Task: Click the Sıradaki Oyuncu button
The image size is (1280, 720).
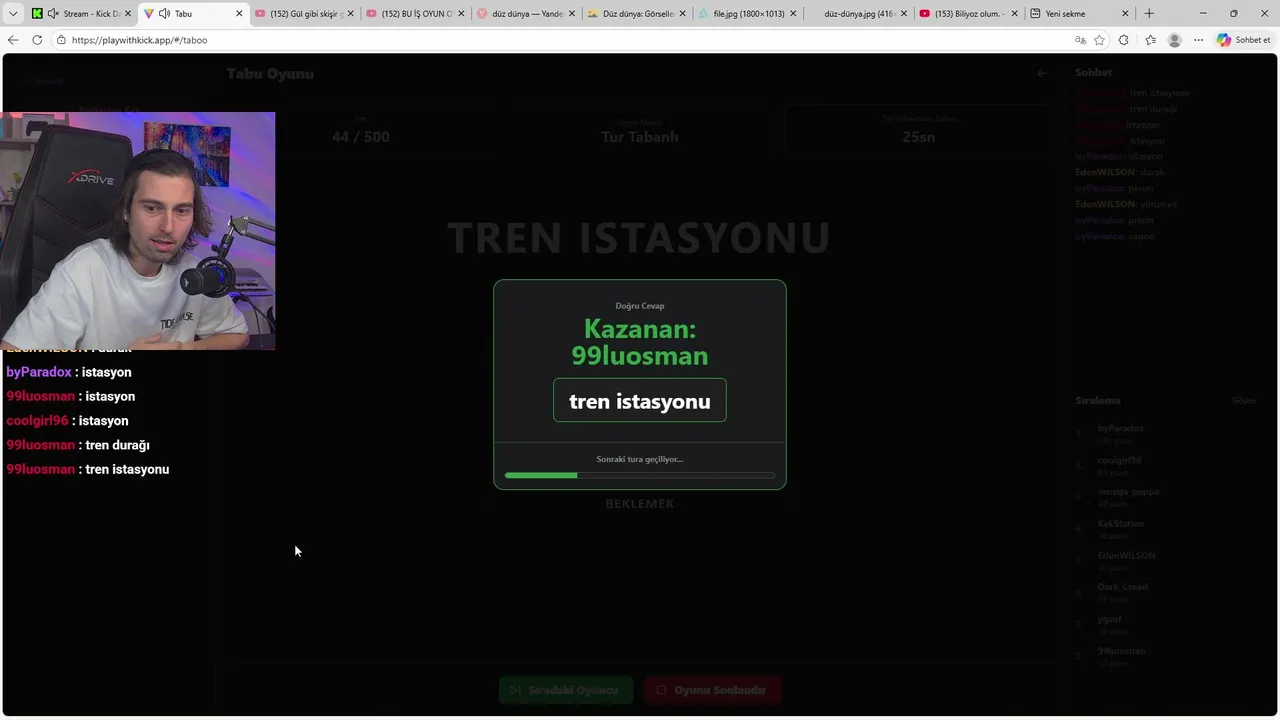Action: tap(566, 690)
